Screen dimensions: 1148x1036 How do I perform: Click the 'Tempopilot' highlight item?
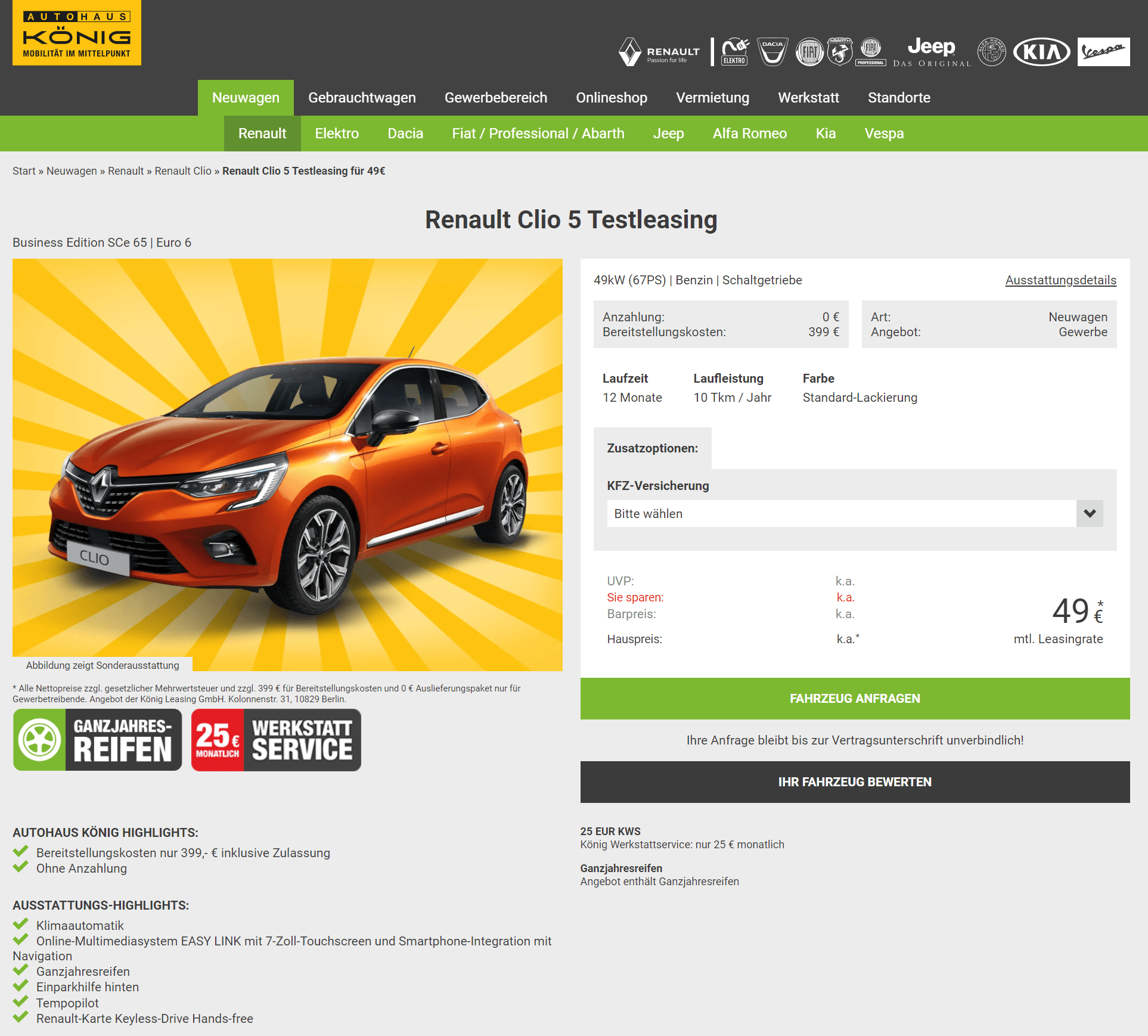tap(67, 1003)
